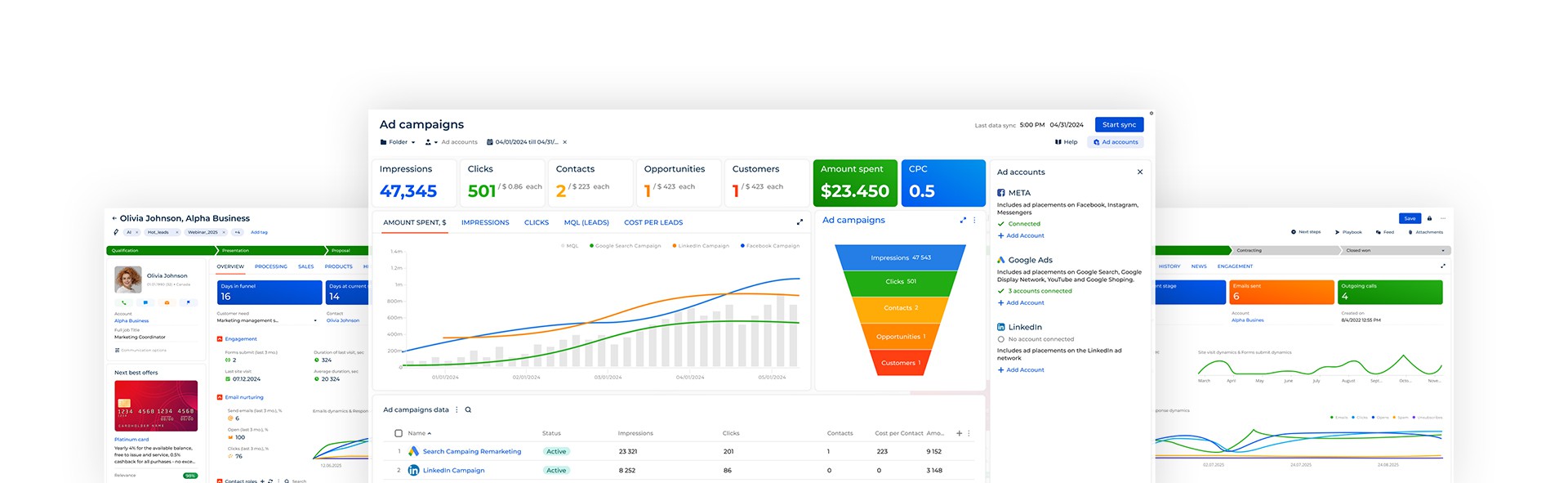This screenshot has width=1568, height=483.
Task: Open column settings menu in table header
Action: pos(969,433)
